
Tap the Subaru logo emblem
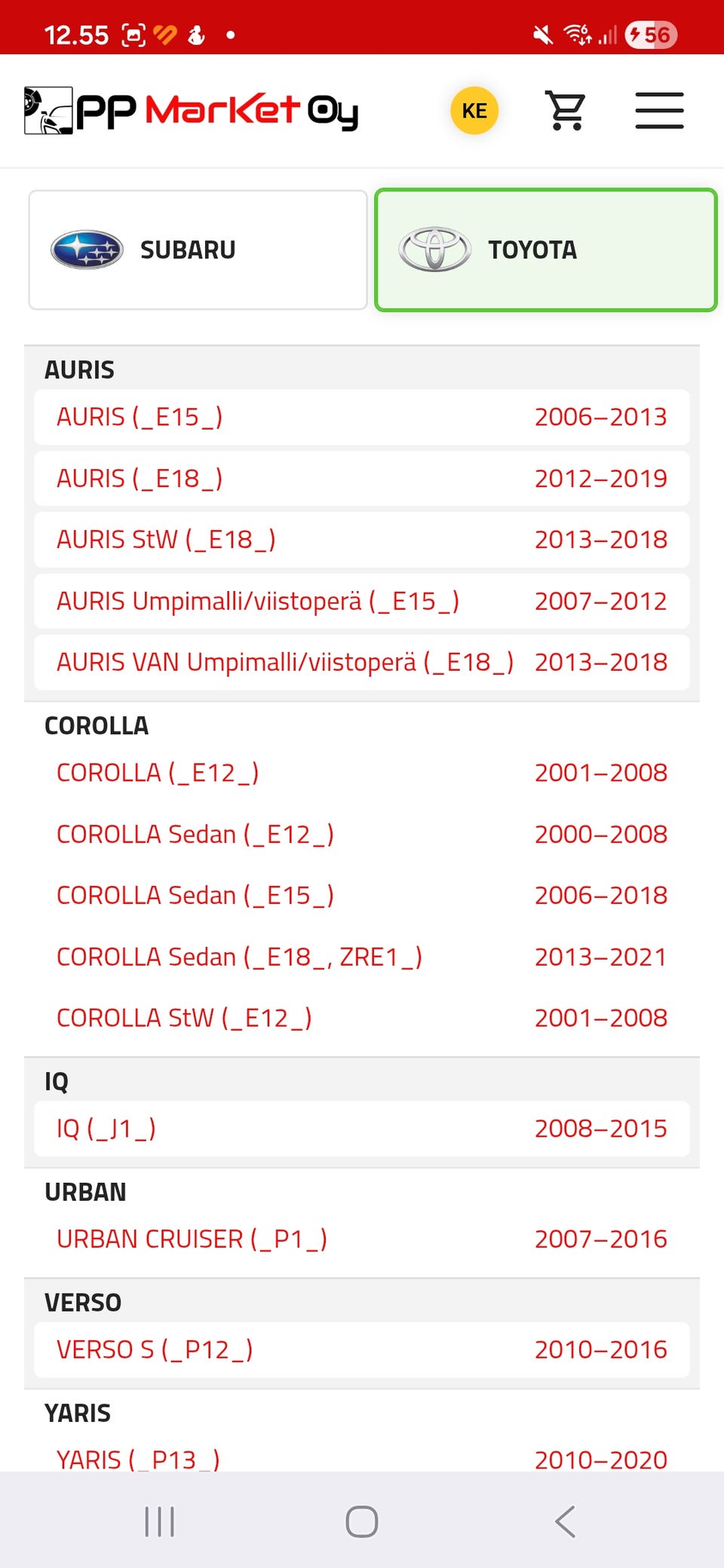point(87,250)
